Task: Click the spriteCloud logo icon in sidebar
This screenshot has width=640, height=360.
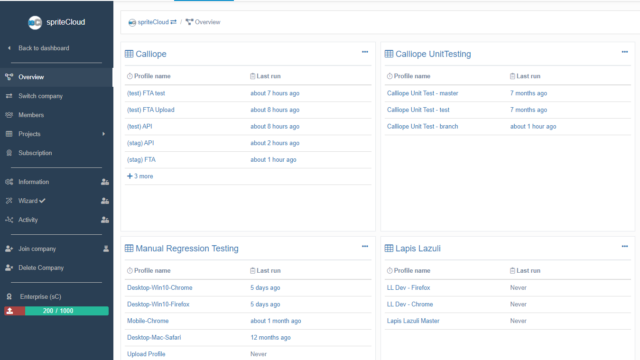Action: pos(35,22)
